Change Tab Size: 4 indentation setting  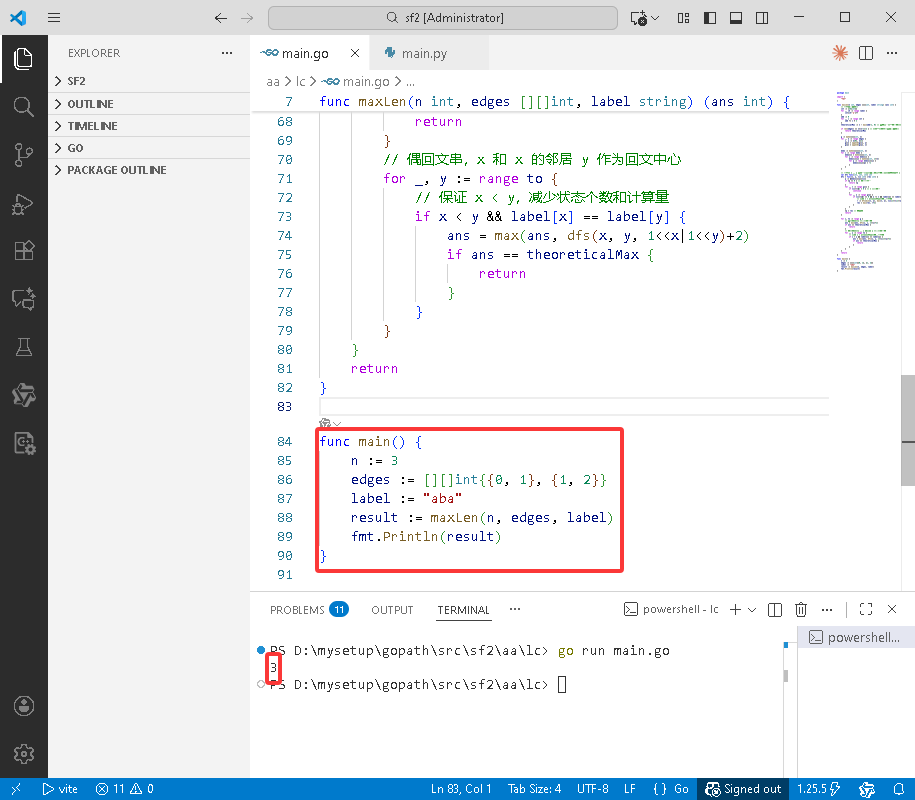[535, 789]
